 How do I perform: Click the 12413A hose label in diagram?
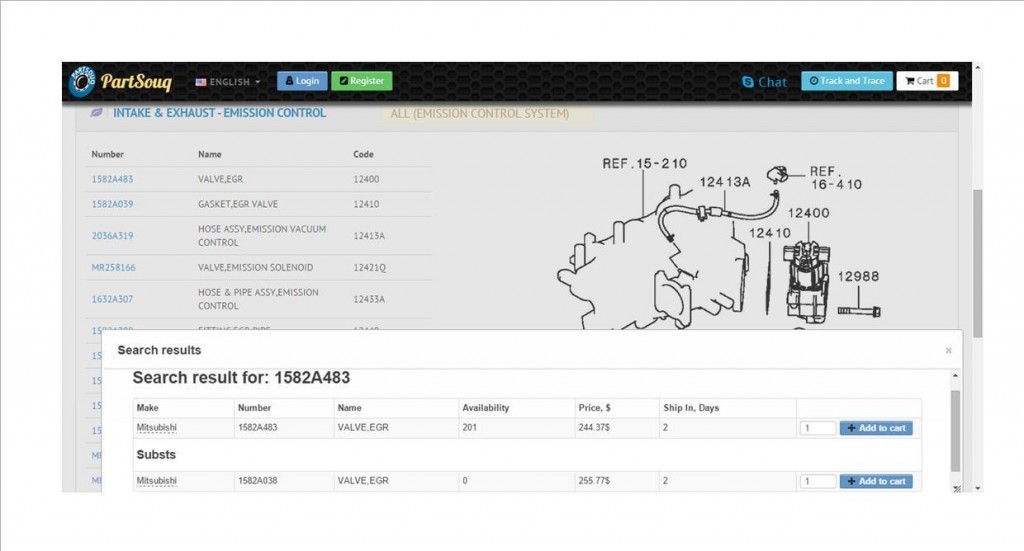click(725, 182)
